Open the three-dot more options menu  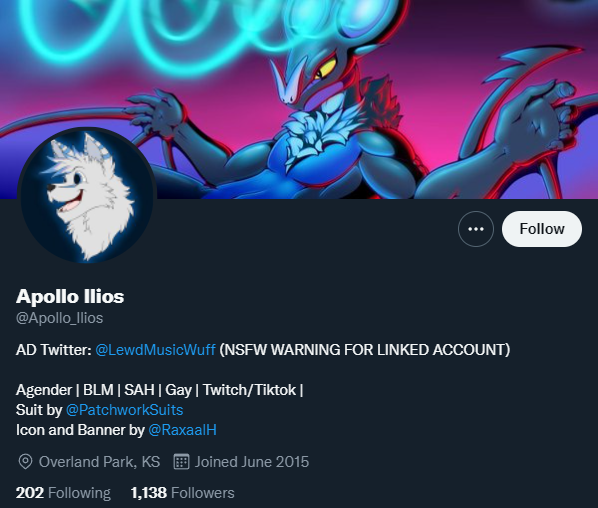tap(476, 229)
